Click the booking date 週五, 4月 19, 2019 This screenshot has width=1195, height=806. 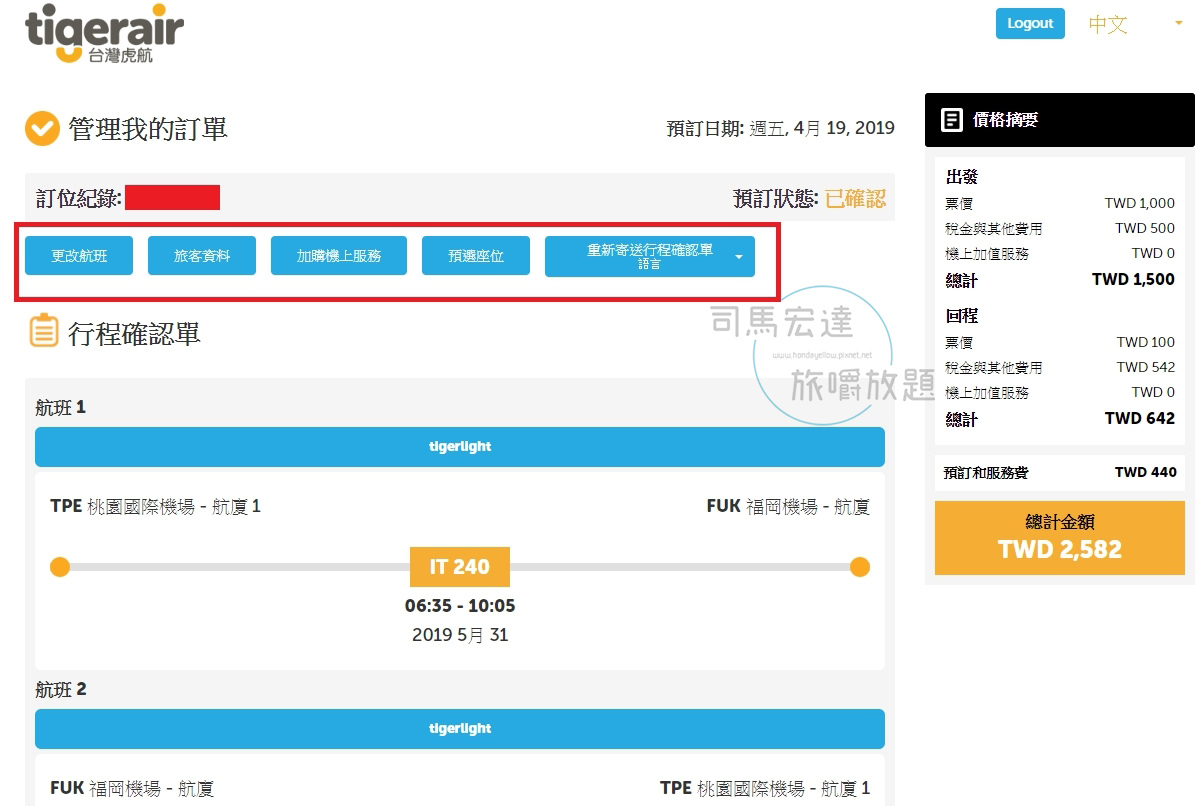(822, 128)
